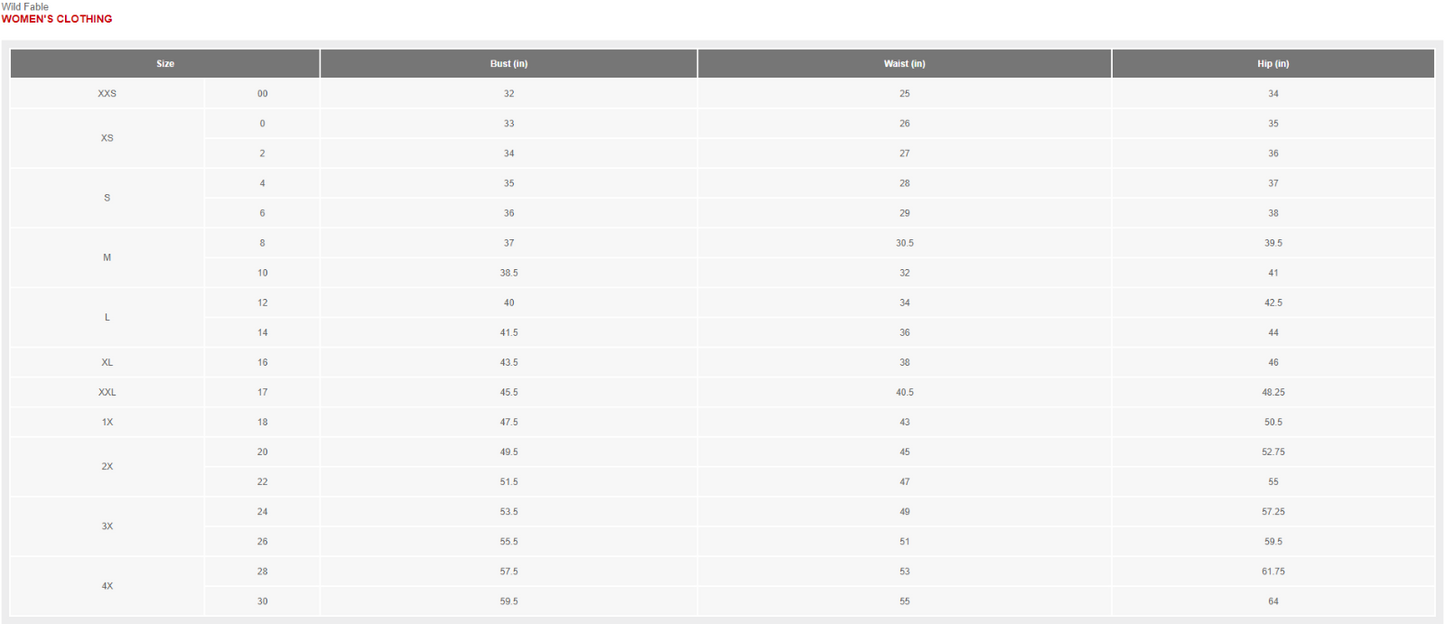The image size is (1445, 624).
Task: Click hip value 48.25
Action: (1273, 392)
